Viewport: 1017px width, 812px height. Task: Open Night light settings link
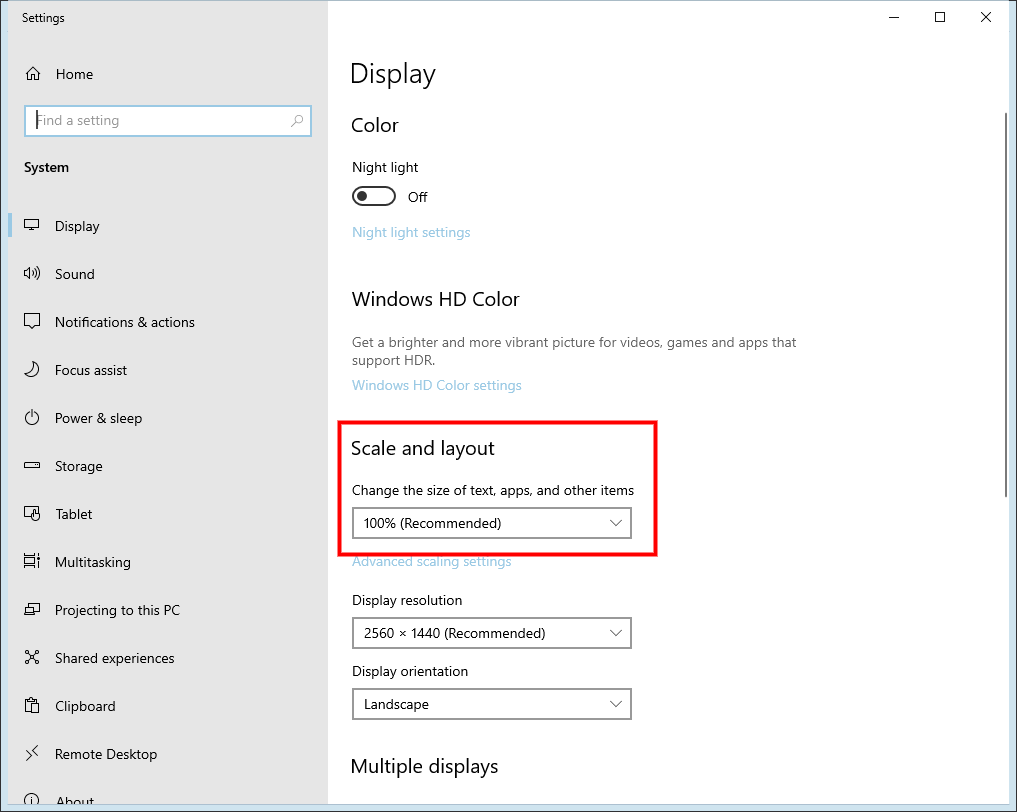tap(411, 232)
